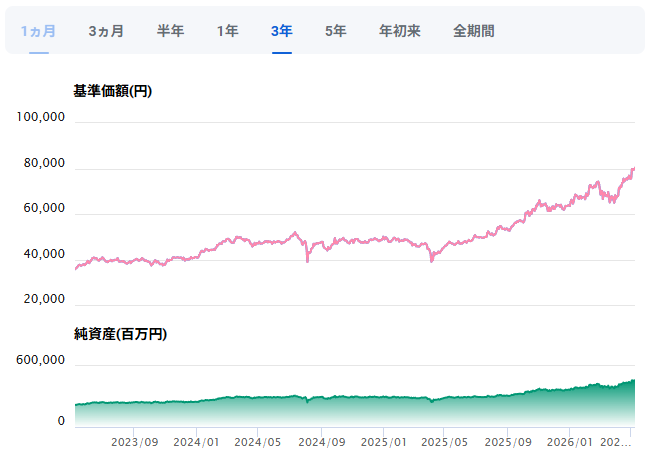Image resolution: width=650 pixels, height=459 pixels.
Task: Click the 0 net assets axis label
Action: click(61, 421)
